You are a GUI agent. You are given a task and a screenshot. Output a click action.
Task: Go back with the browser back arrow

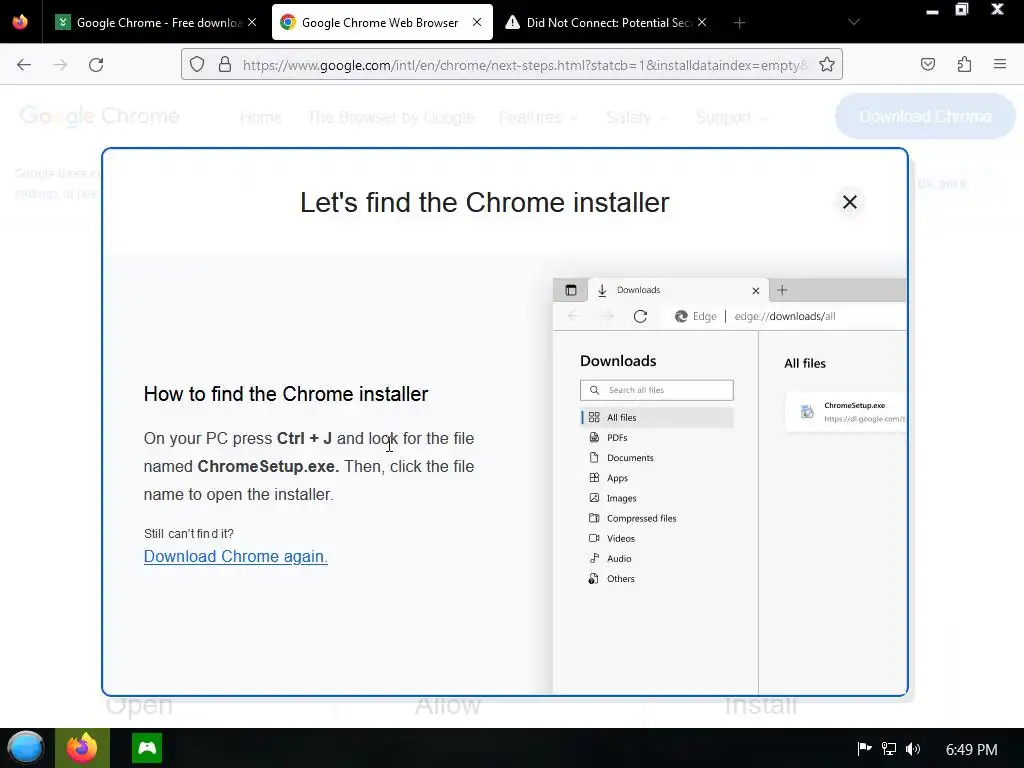pos(24,65)
